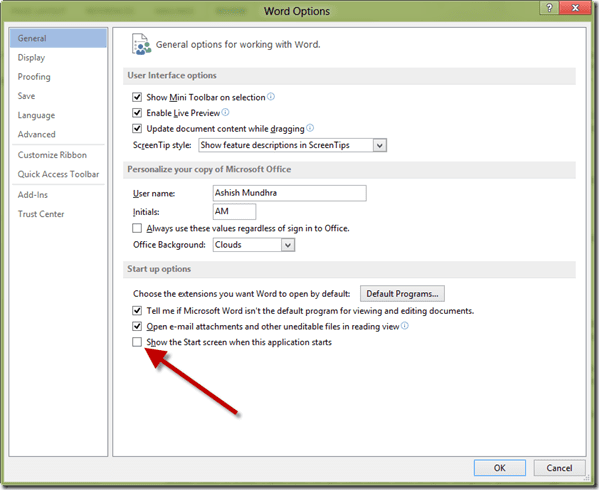Select the General category
599x490 pixels.
tap(58, 38)
